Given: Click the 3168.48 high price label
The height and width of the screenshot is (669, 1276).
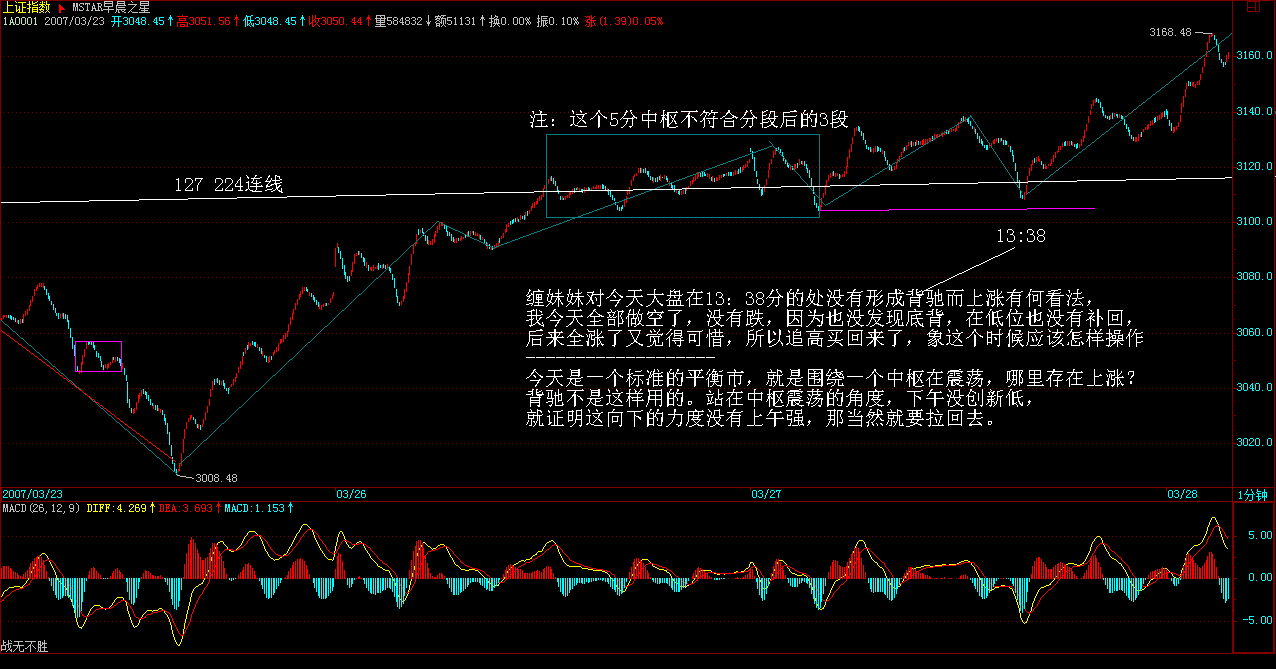Looking at the screenshot, I should point(1171,32).
